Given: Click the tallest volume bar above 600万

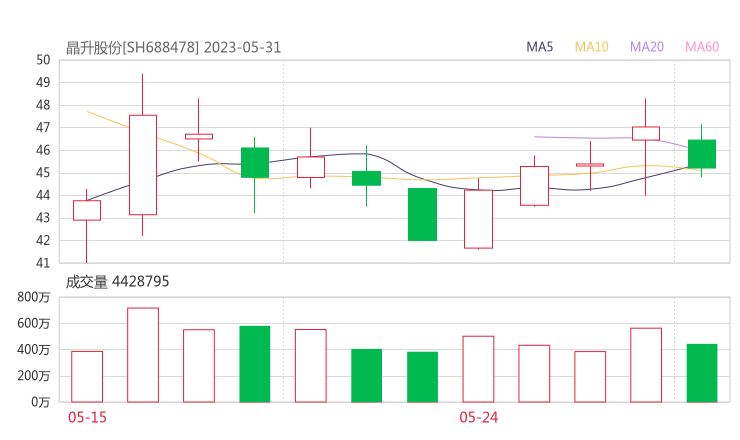Looking at the screenshot, I should (143, 355).
